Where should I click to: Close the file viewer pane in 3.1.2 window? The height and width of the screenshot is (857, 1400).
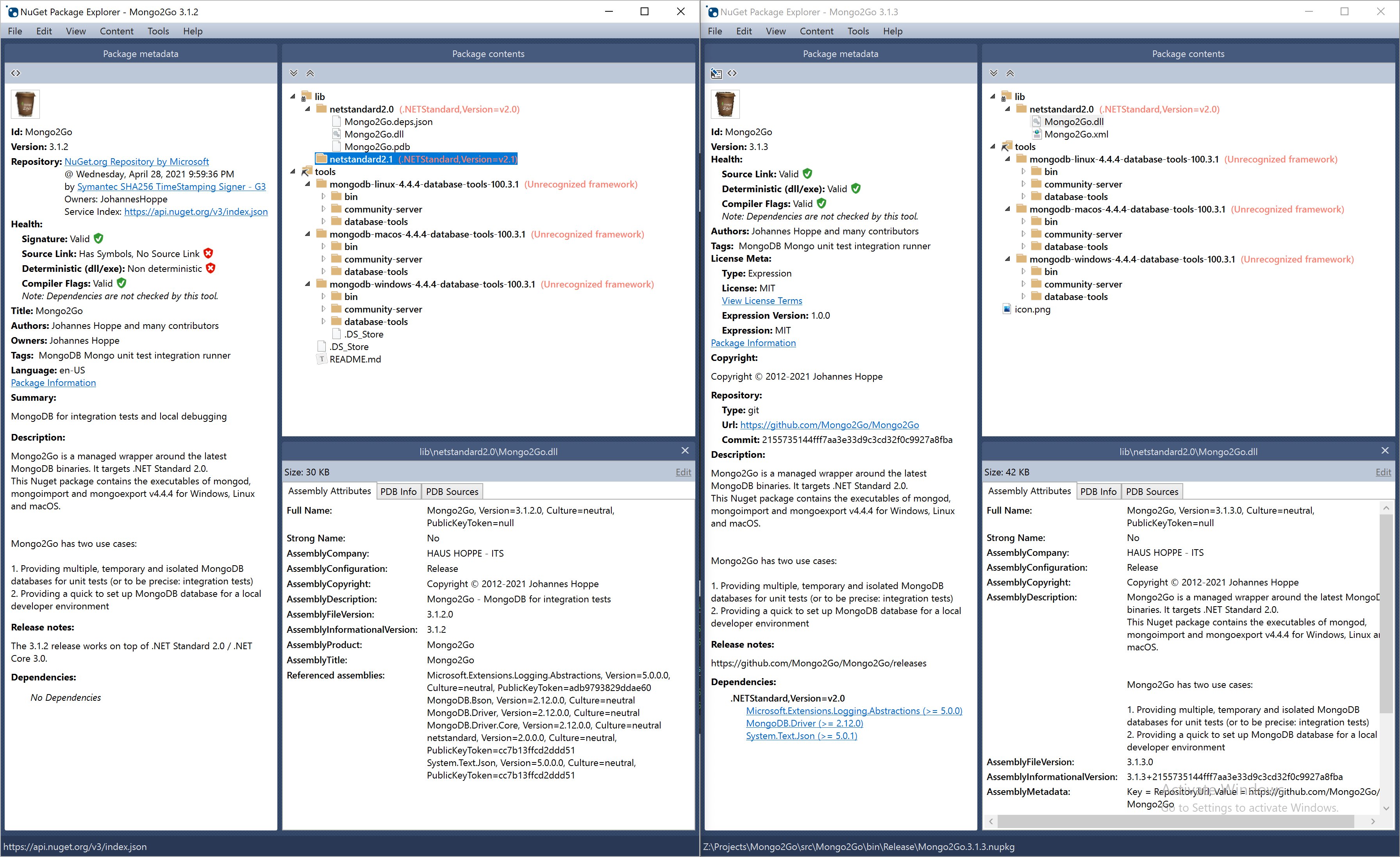pyautogui.click(x=685, y=451)
